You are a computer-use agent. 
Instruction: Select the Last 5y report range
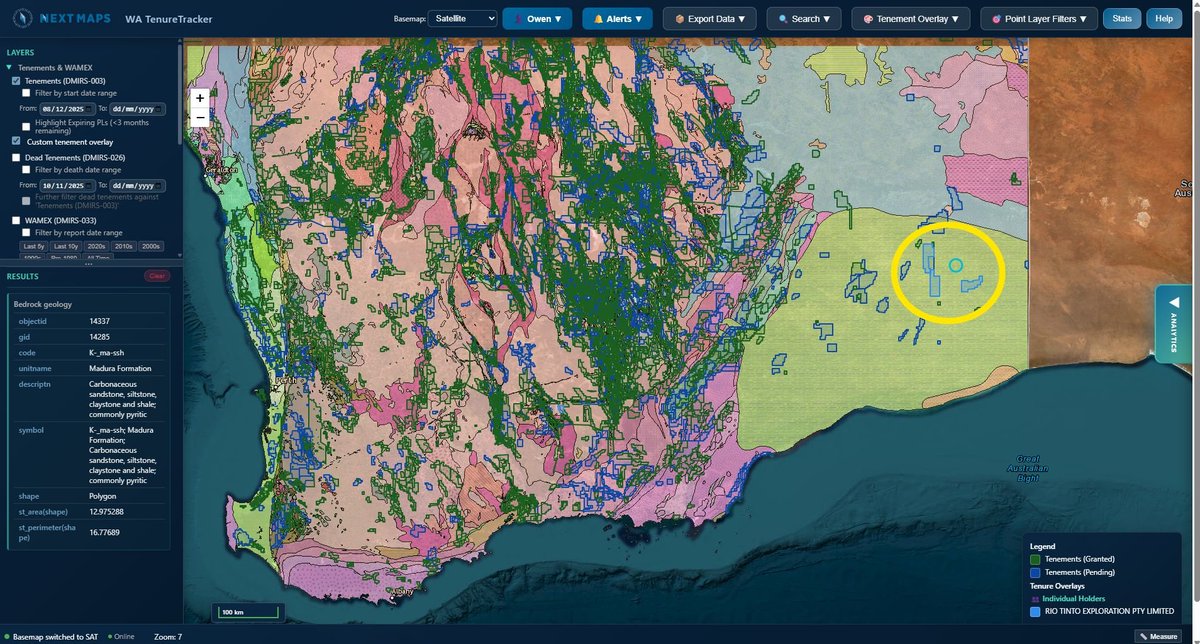coord(34,246)
